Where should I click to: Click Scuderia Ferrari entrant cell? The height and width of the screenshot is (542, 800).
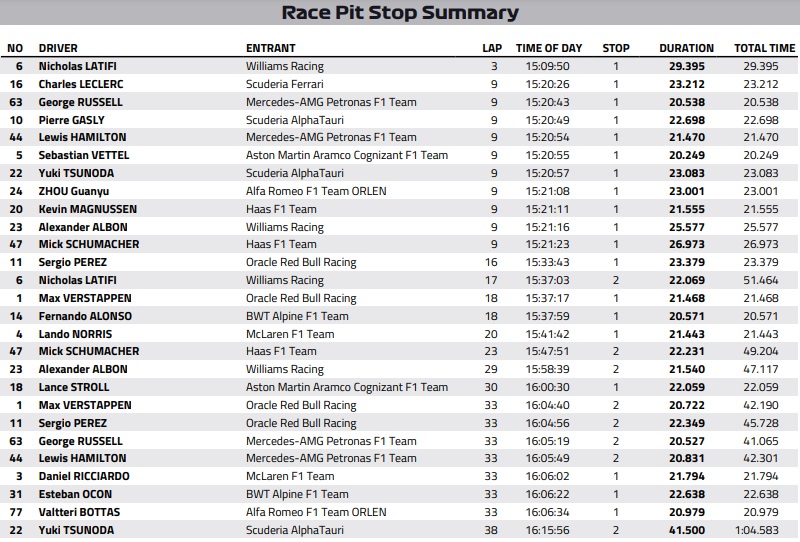tap(284, 84)
